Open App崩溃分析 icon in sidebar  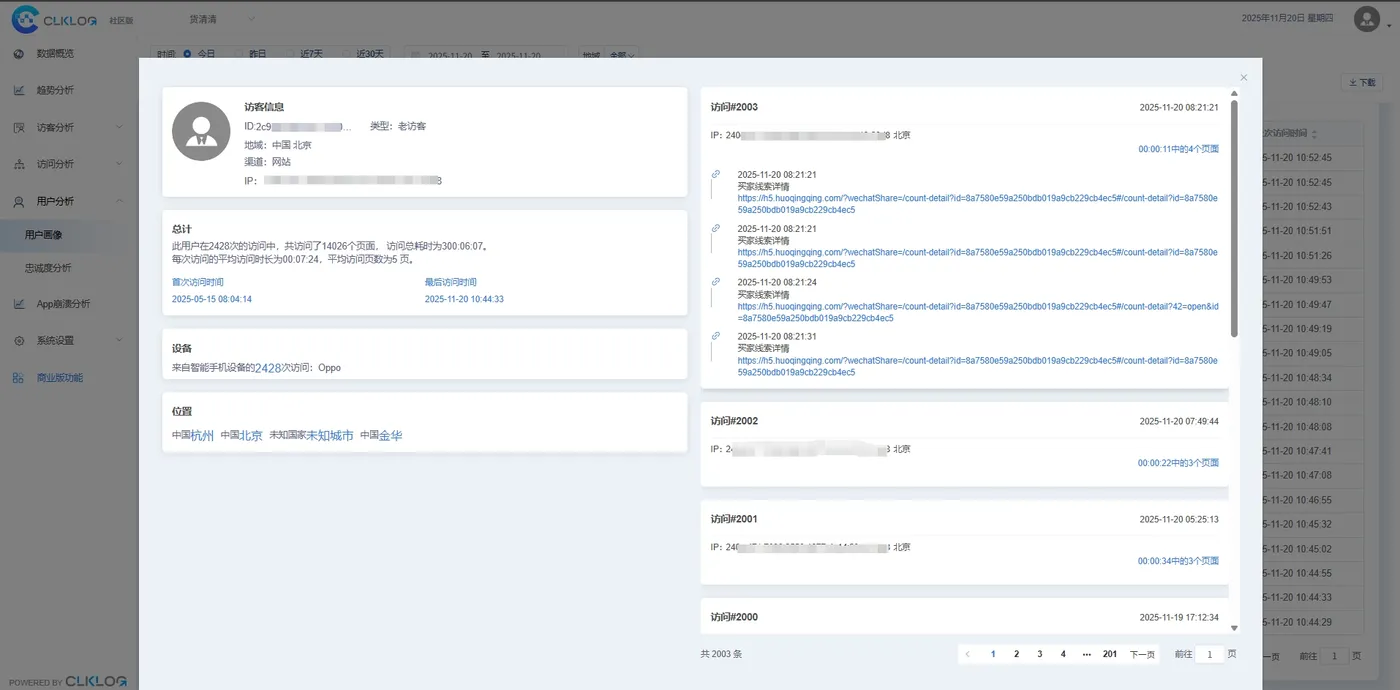pyautogui.click(x=19, y=303)
